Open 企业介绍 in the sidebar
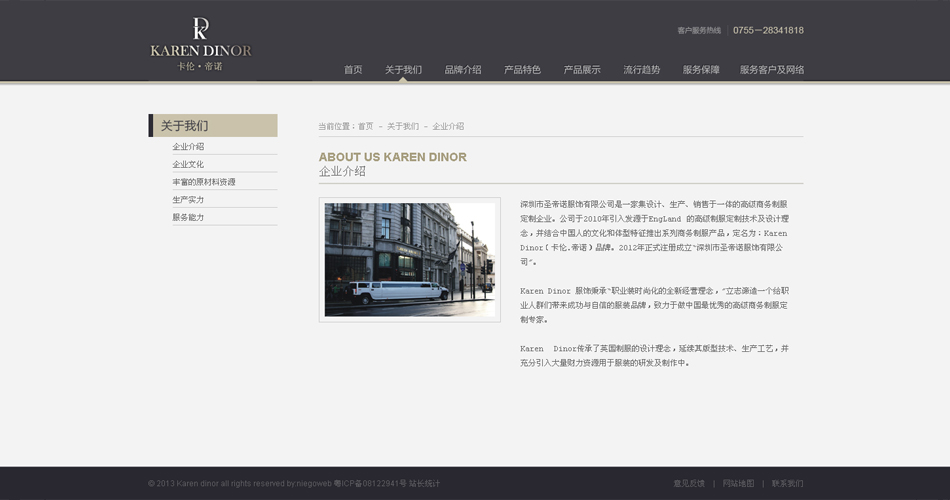This screenshot has height=500, width=950. [188, 147]
